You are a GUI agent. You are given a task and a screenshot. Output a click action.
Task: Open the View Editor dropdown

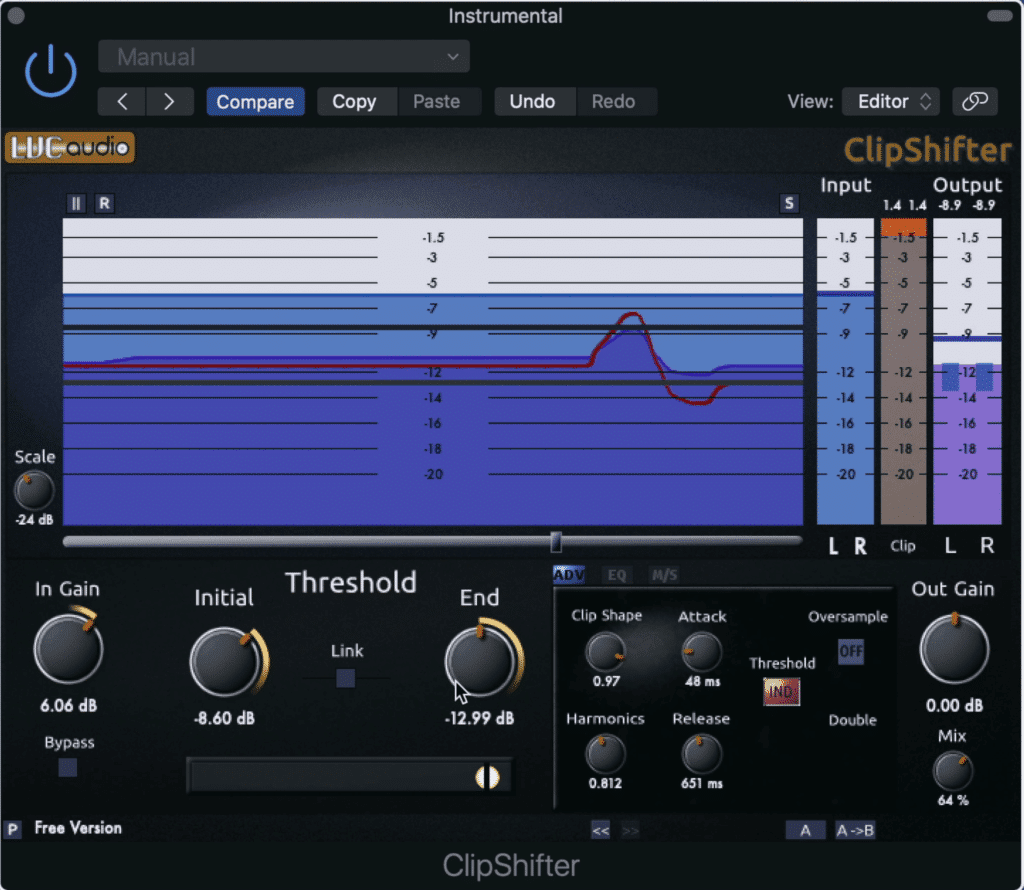click(x=891, y=101)
